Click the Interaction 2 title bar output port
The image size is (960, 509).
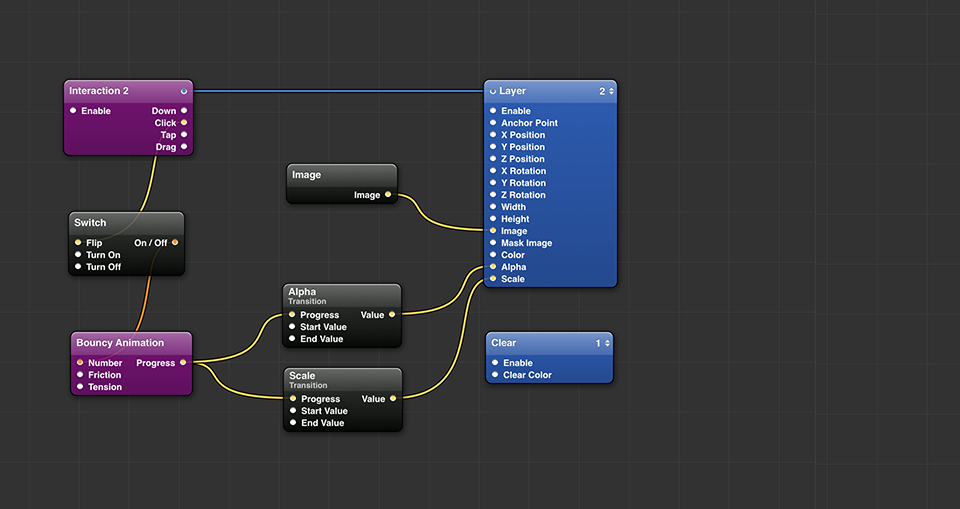[184, 91]
